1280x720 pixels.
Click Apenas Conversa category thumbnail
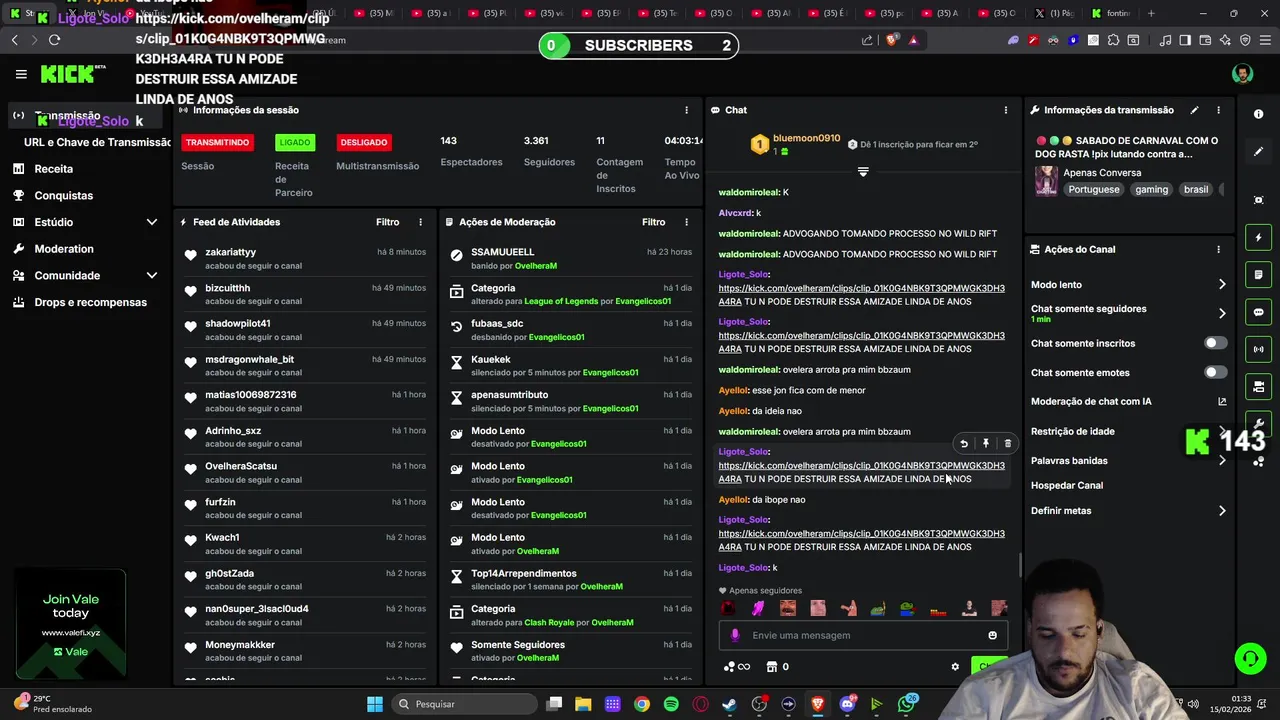click(x=1046, y=181)
